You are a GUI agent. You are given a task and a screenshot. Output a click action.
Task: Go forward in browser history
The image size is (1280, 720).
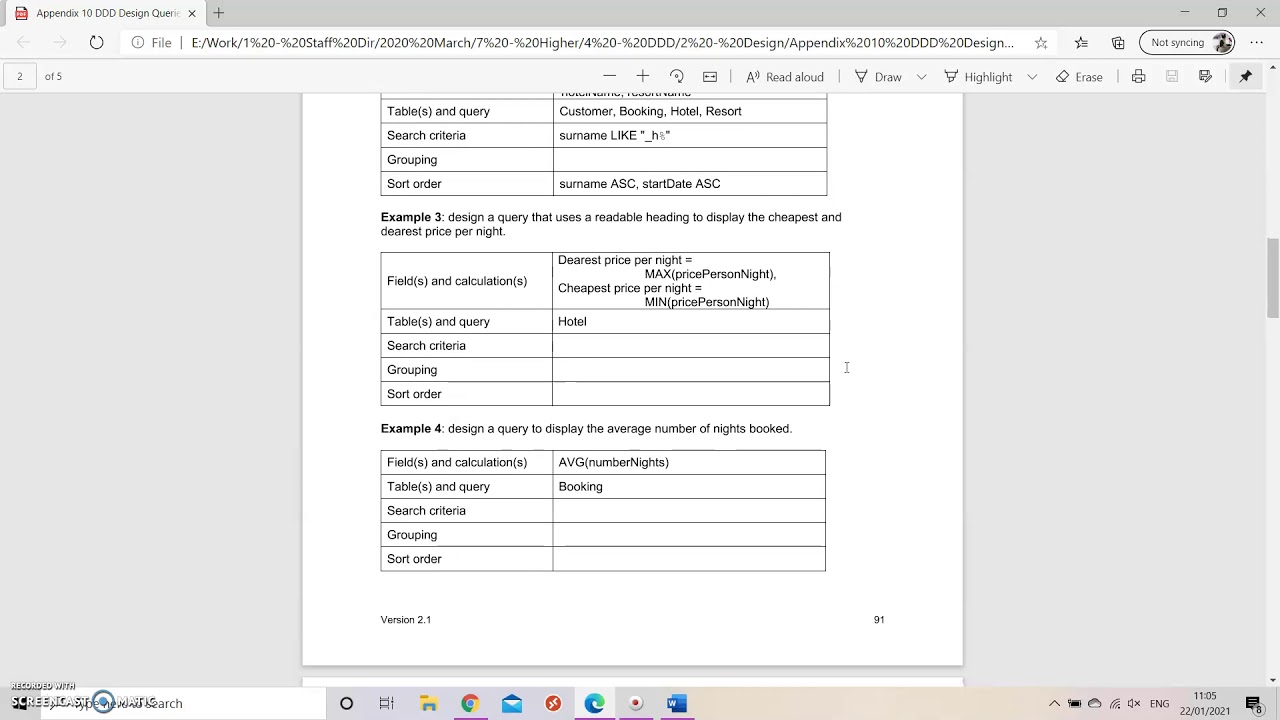coord(60,42)
